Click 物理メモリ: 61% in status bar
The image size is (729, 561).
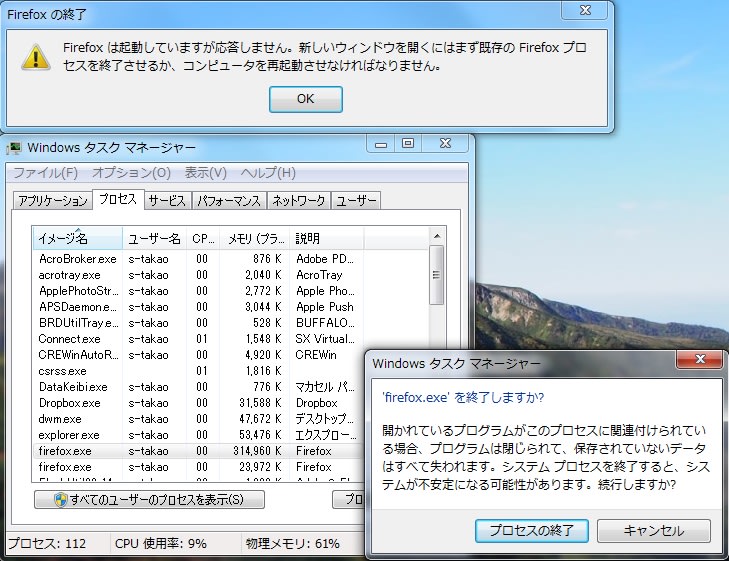pos(292,543)
